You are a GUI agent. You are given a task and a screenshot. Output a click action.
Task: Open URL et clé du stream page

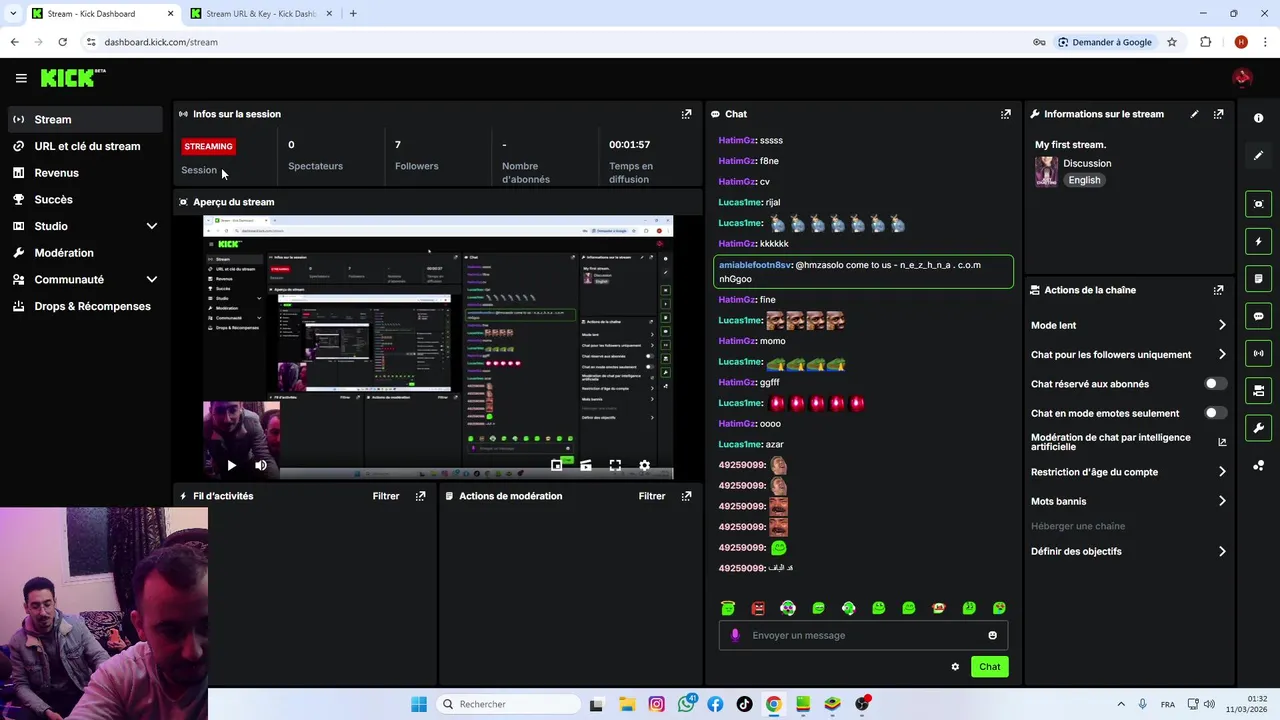[85, 146]
